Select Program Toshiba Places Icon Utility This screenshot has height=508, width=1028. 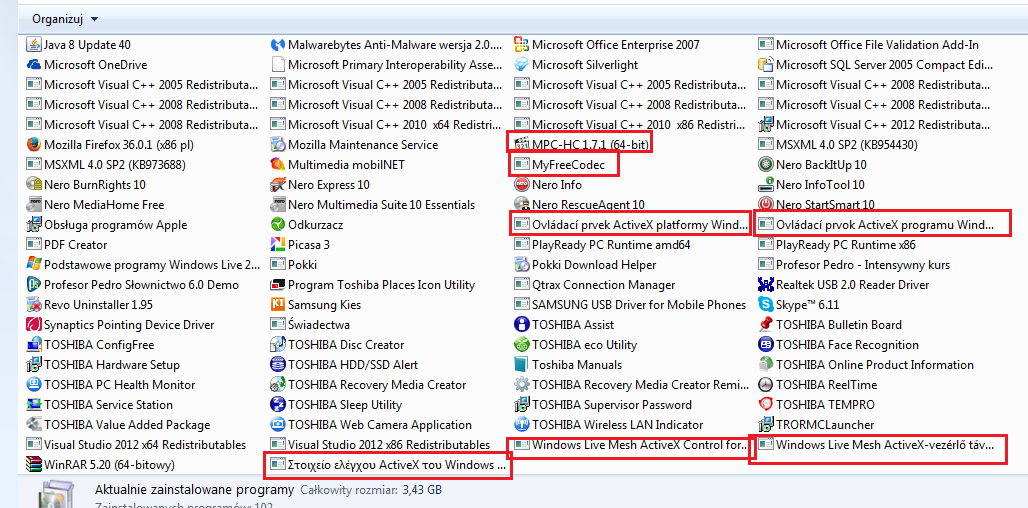point(373,284)
